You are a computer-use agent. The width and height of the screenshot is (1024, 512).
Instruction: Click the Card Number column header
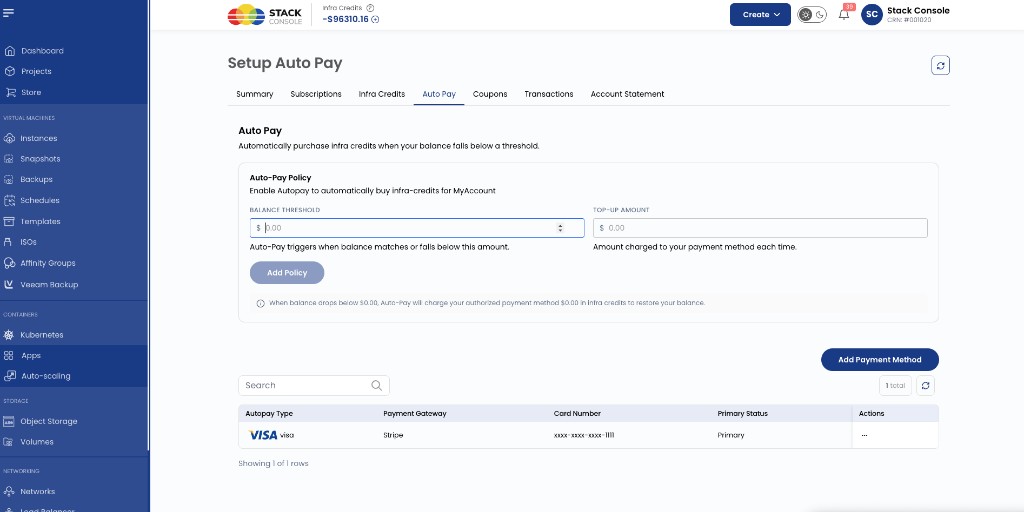click(577, 413)
